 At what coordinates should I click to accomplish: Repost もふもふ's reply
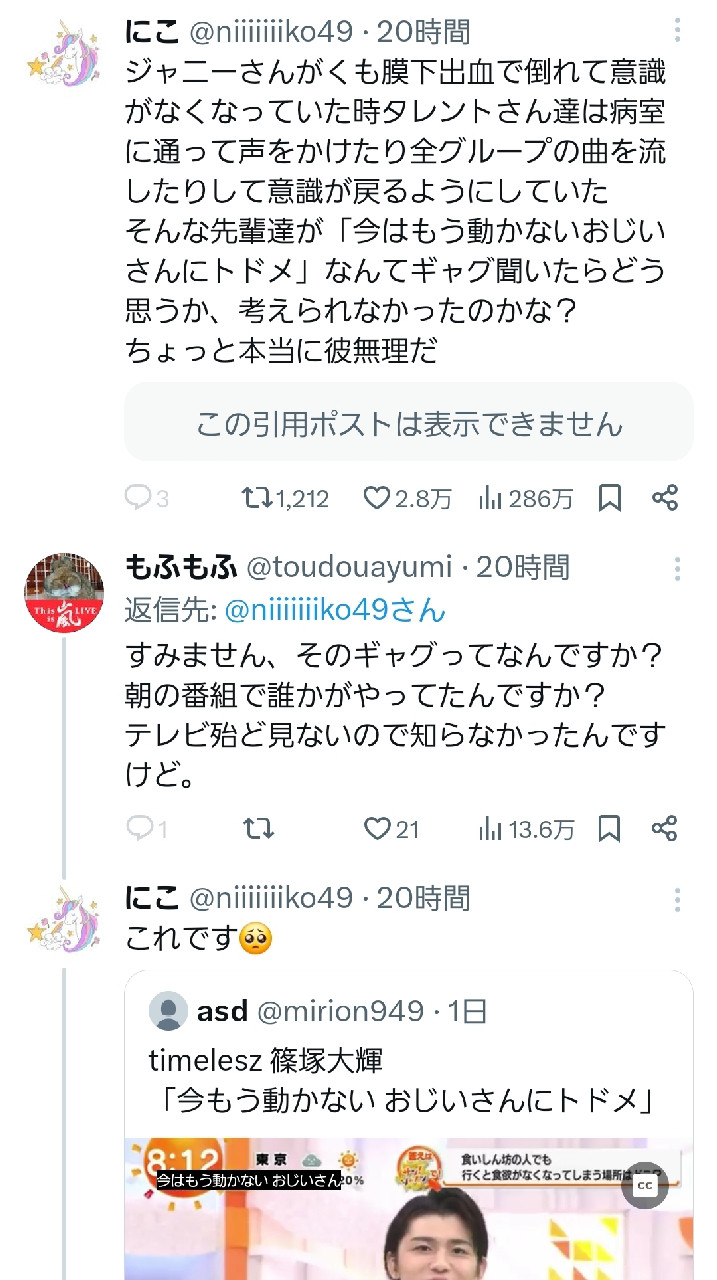pyautogui.click(x=258, y=828)
